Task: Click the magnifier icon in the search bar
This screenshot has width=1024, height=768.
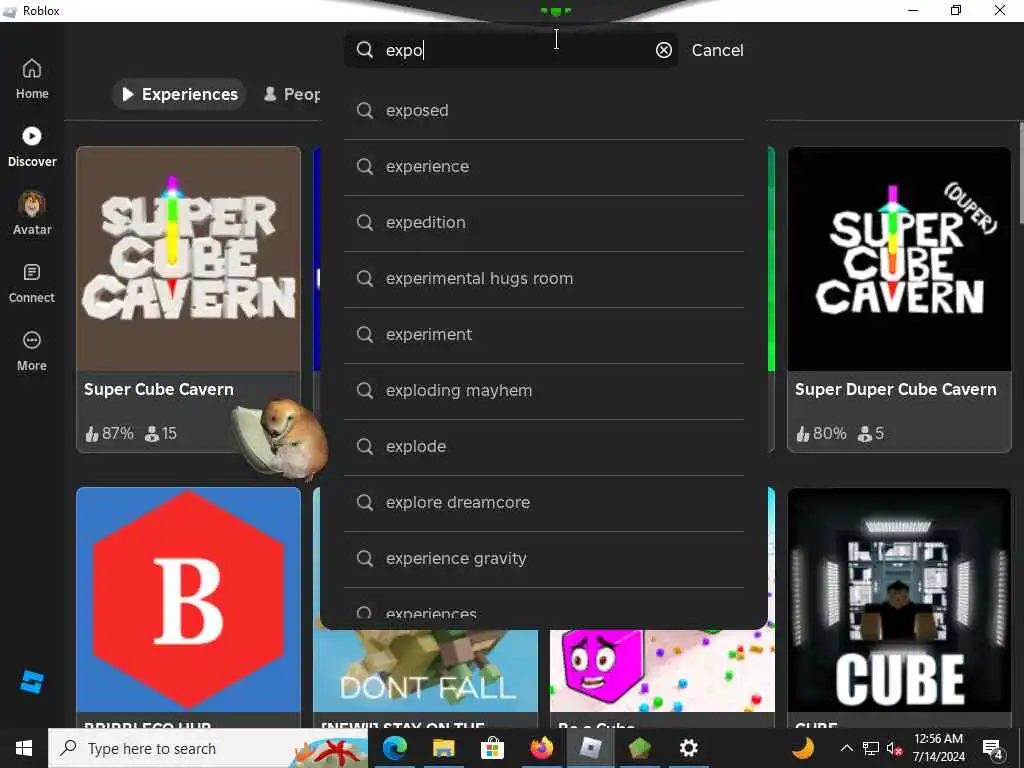Action: [x=364, y=50]
